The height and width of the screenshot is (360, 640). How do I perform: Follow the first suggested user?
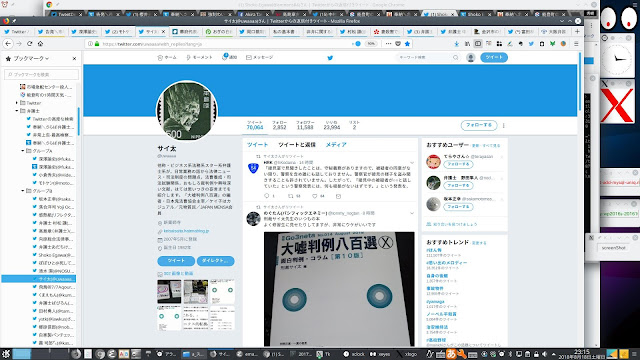(x=458, y=164)
